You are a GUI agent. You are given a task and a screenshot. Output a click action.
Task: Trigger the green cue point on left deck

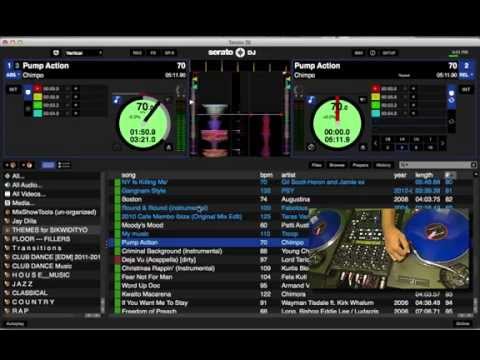[37, 105]
